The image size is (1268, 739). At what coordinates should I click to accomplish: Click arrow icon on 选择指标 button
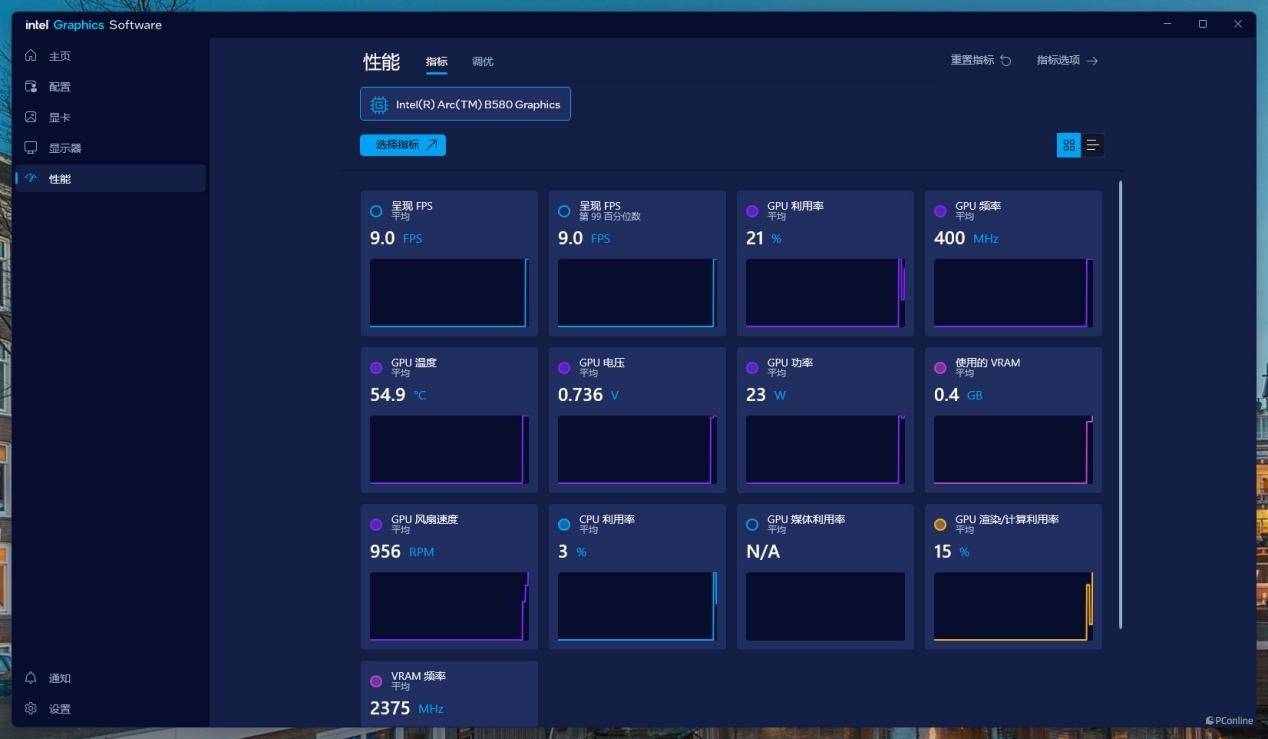coord(432,145)
